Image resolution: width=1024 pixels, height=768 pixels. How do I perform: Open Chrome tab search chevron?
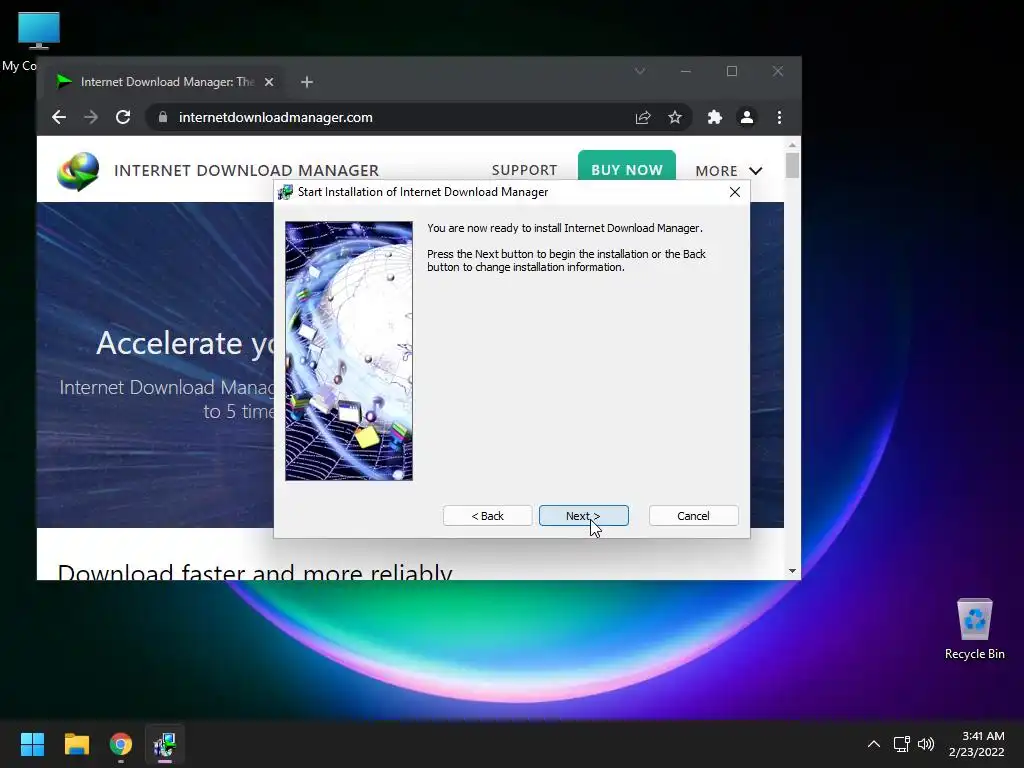[x=640, y=71]
